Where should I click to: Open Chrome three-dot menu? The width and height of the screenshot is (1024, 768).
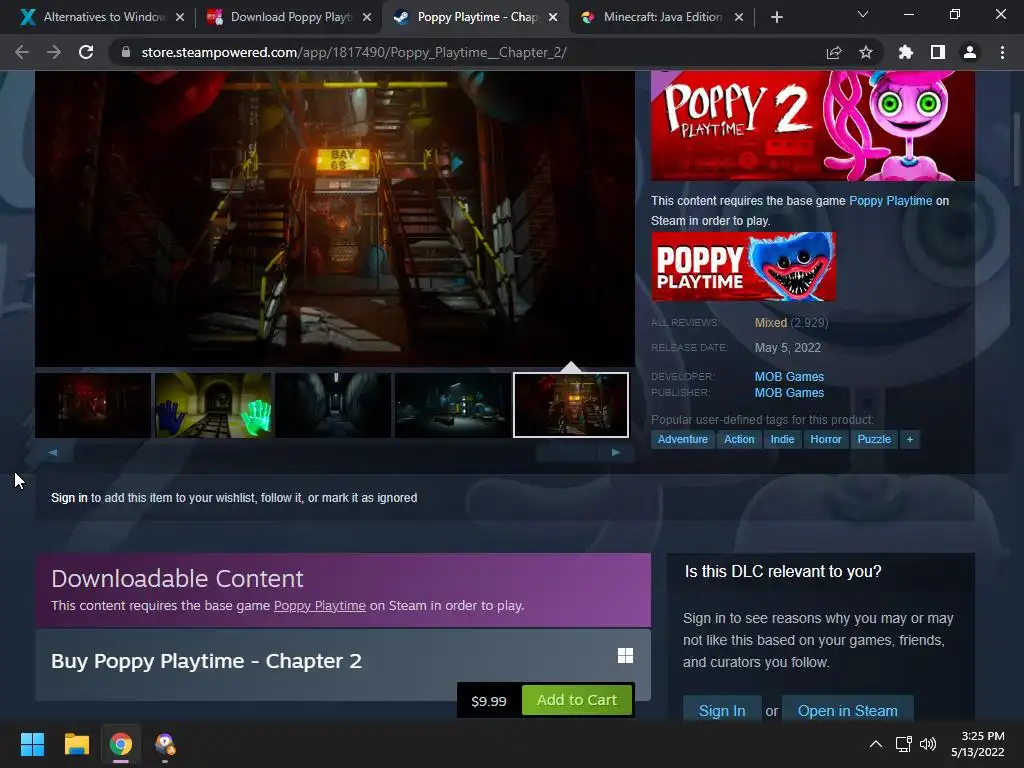click(1002, 52)
